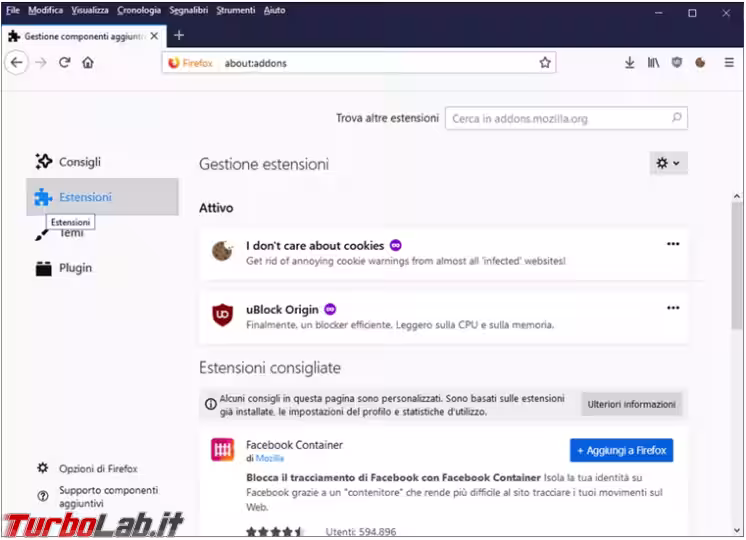
Task: Click the I don't care about cookies icon
Action: coord(222,251)
